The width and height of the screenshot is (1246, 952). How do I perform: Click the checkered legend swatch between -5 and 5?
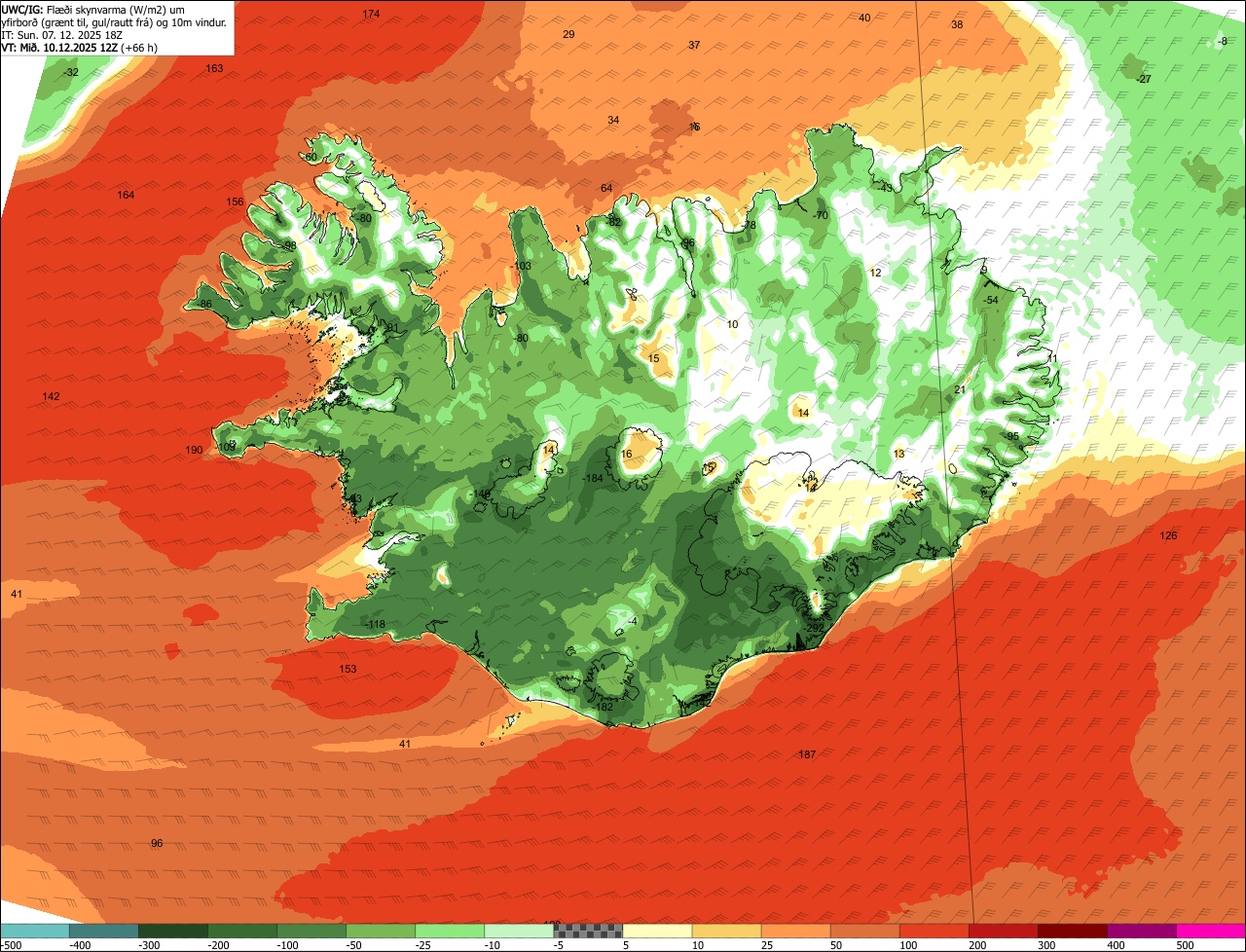589,931
